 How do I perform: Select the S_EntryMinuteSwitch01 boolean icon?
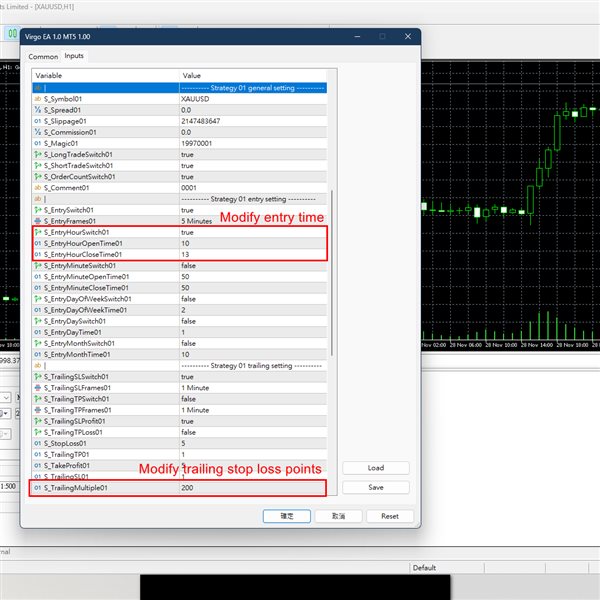point(38,265)
